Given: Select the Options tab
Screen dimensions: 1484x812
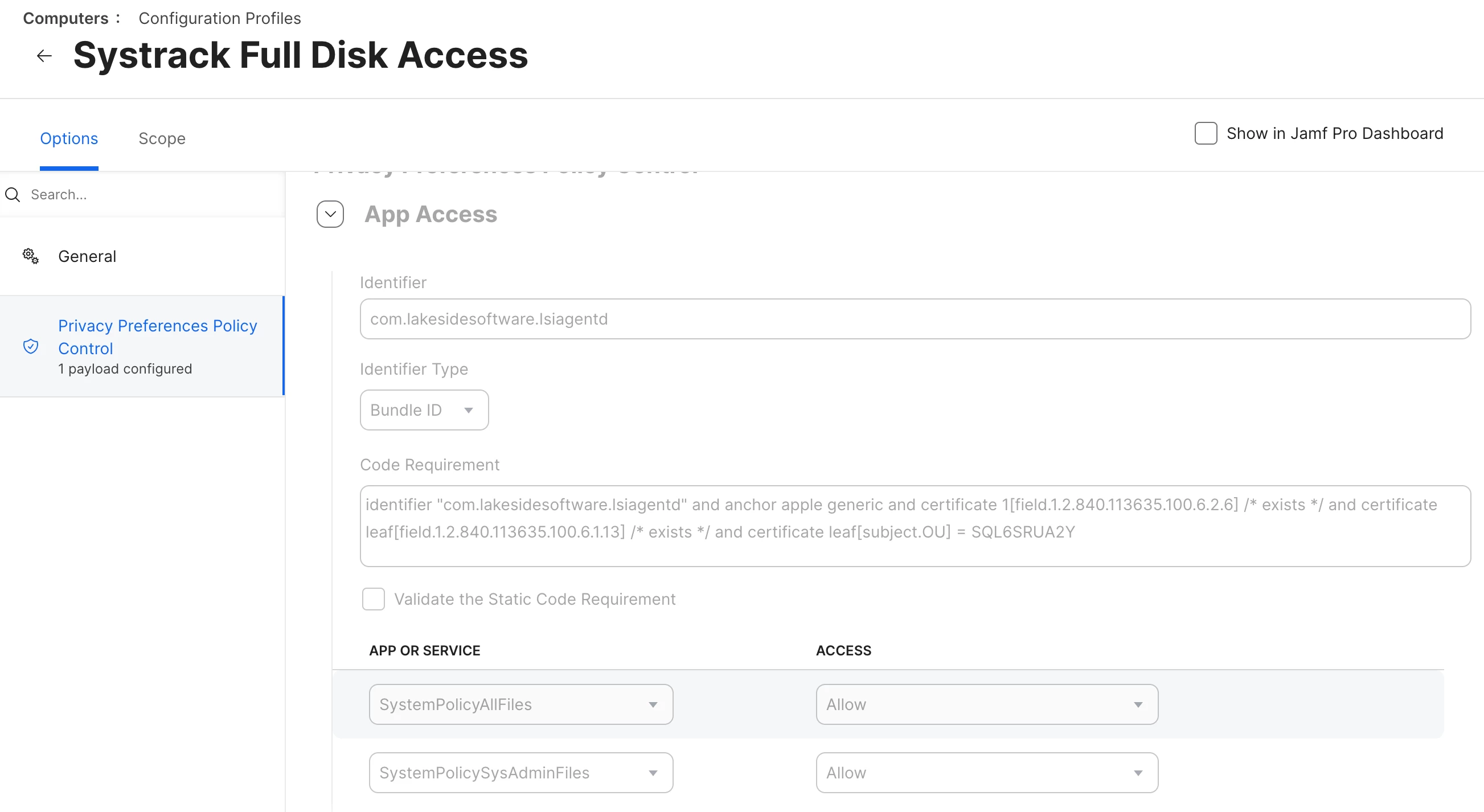Looking at the screenshot, I should (x=69, y=138).
